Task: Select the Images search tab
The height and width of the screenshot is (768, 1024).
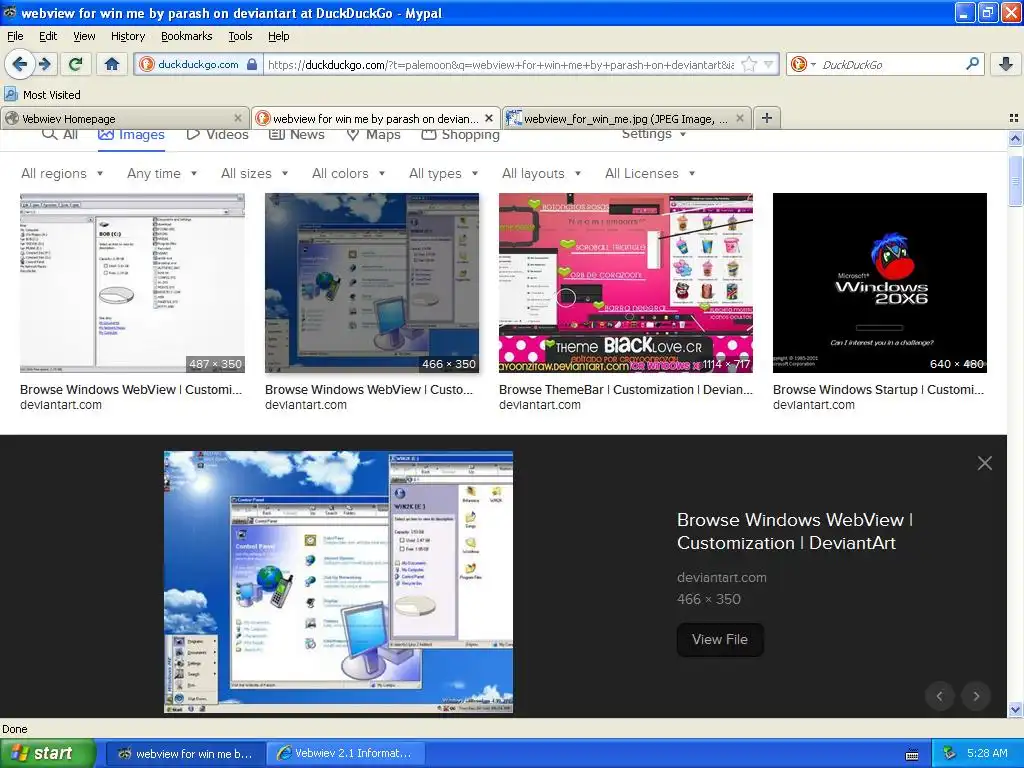Action: (x=131, y=135)
